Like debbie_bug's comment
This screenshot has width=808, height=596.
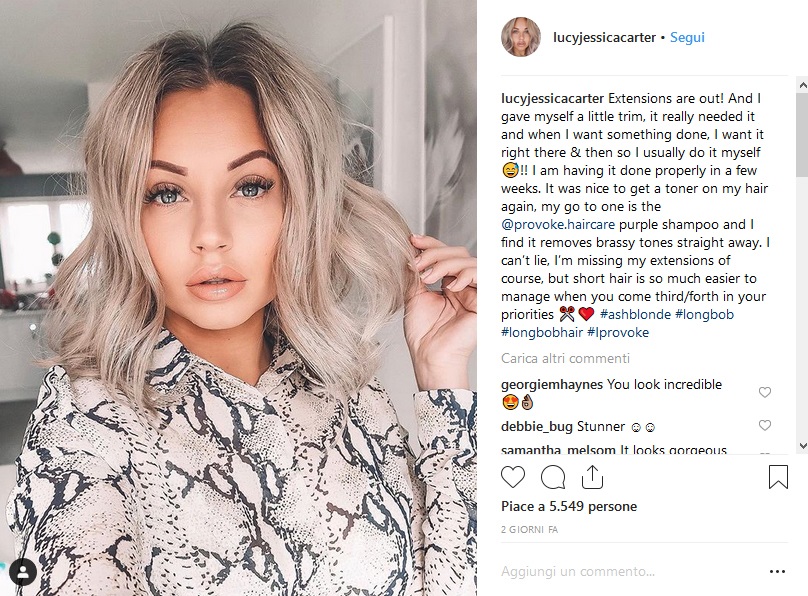pos(765,425)
